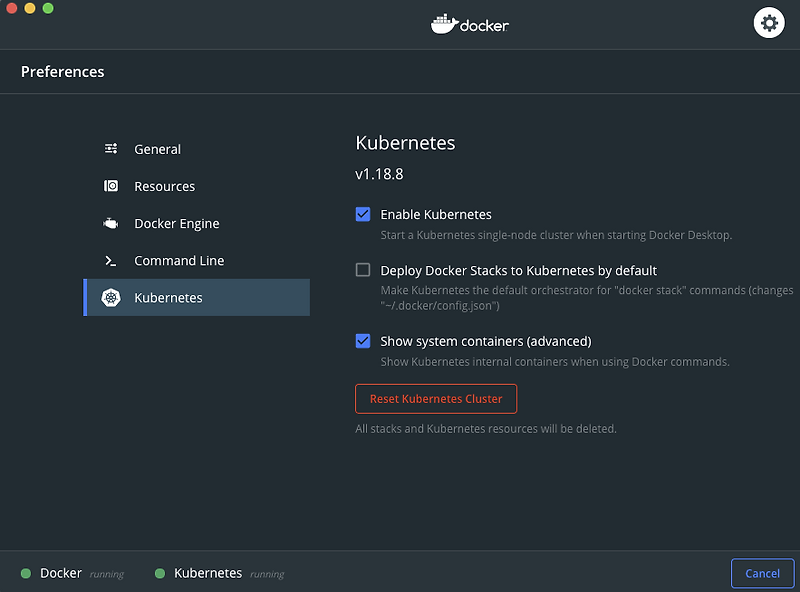Image resolution: width=800 pixels, height=592 pixels.
Task: Close the window with red button
Action: click(x=11, y=8)
